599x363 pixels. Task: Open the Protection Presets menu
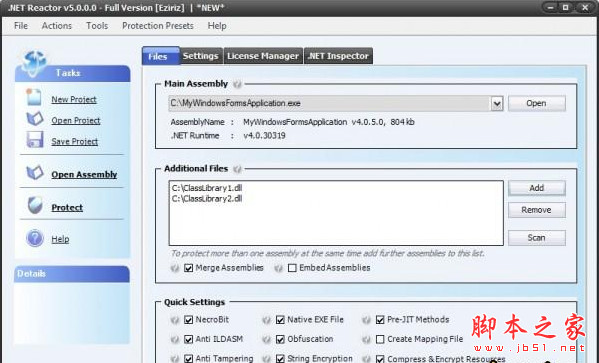(x=158, y=26)
